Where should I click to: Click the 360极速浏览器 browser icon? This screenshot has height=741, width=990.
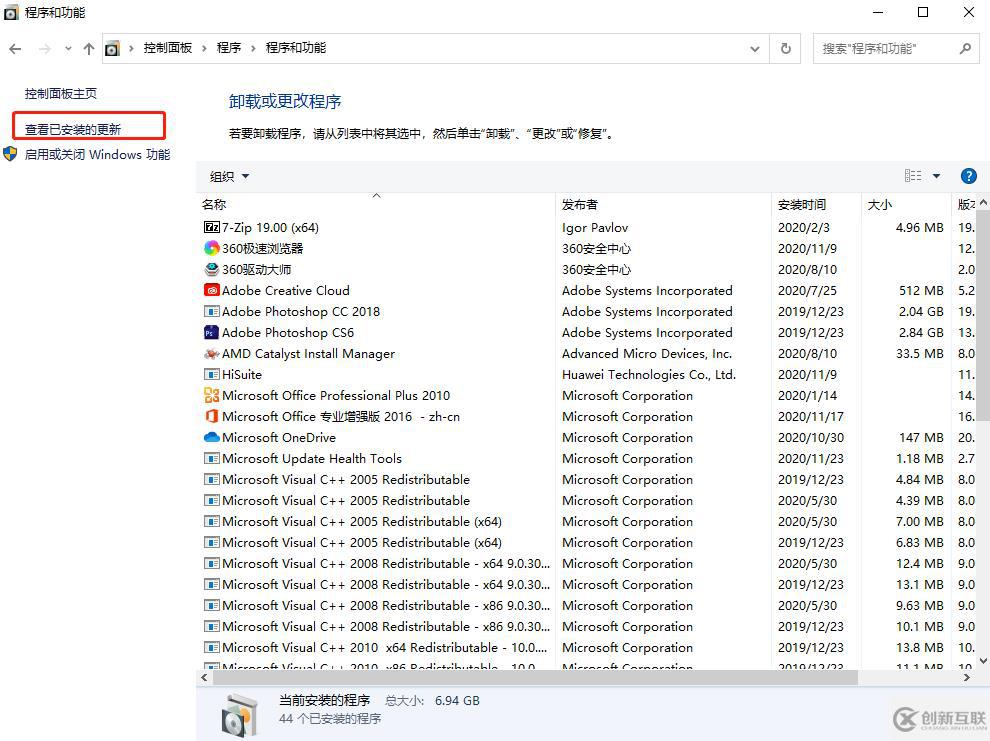(x=211, y=248)
